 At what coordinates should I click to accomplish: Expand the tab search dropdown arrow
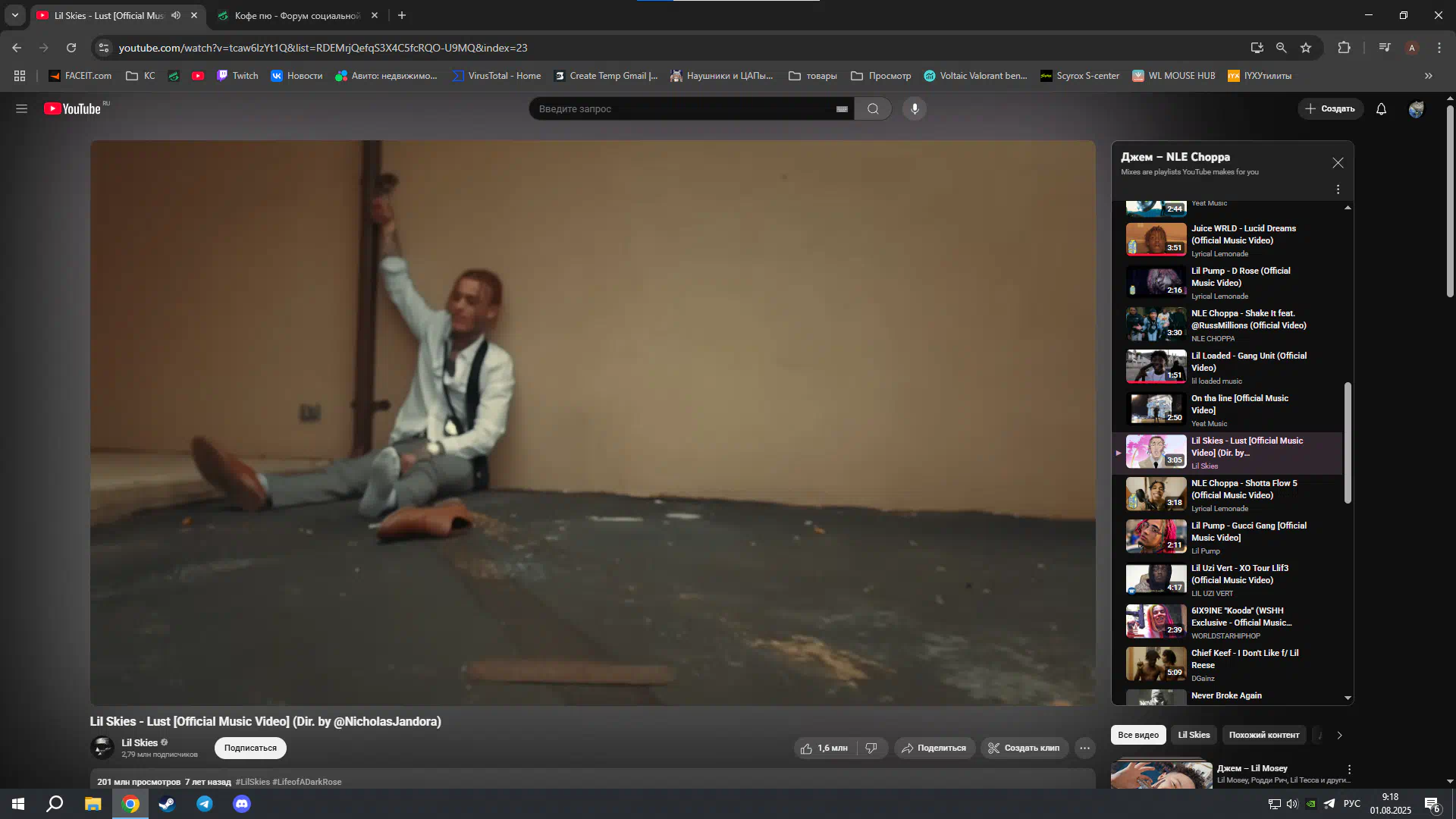pos(14,15)
